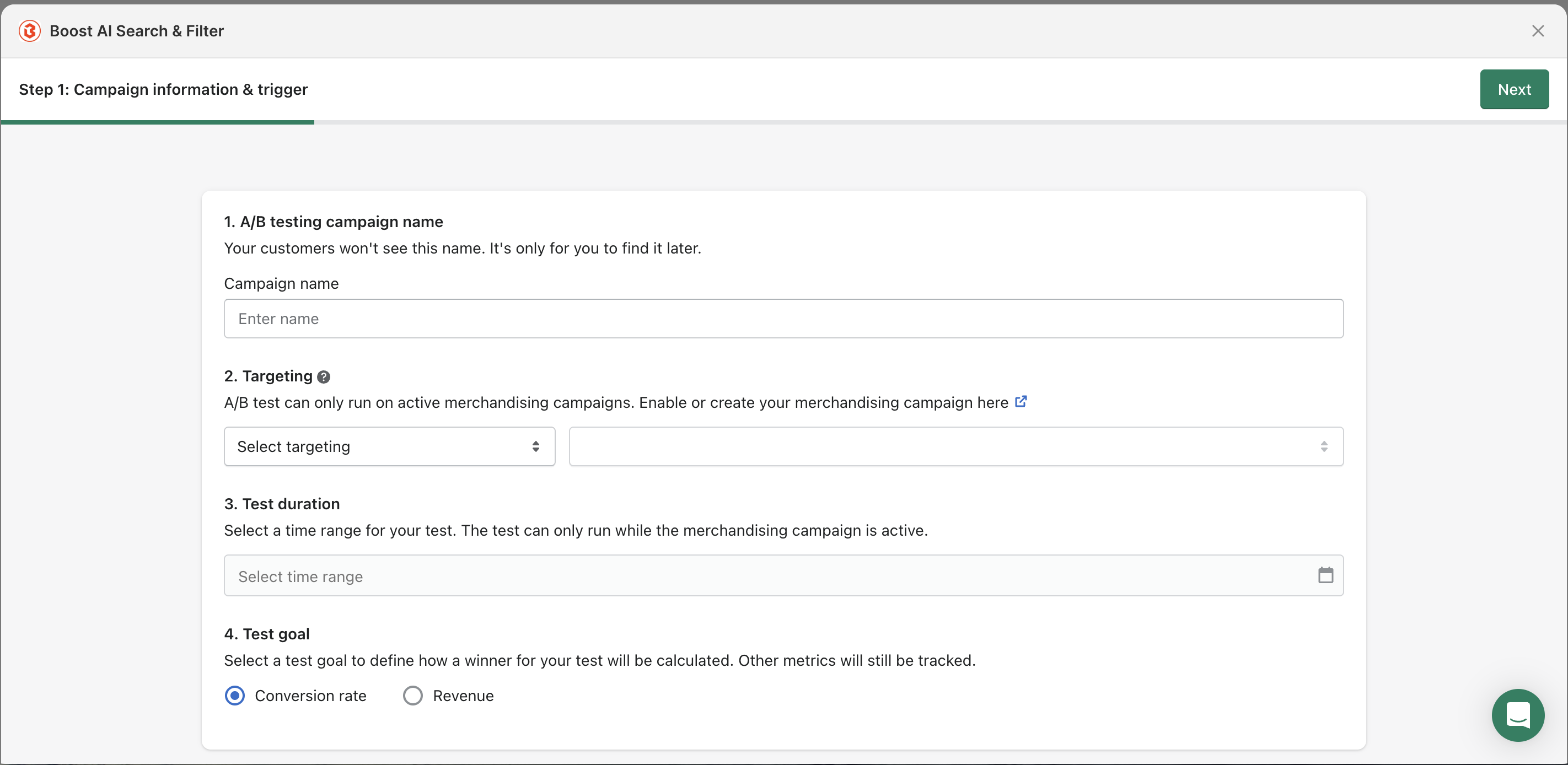The height and width of the screenshot is (765, 1568).
Task: Click the '1. A/B testing campaign name' heading
Action: [334, 222]
